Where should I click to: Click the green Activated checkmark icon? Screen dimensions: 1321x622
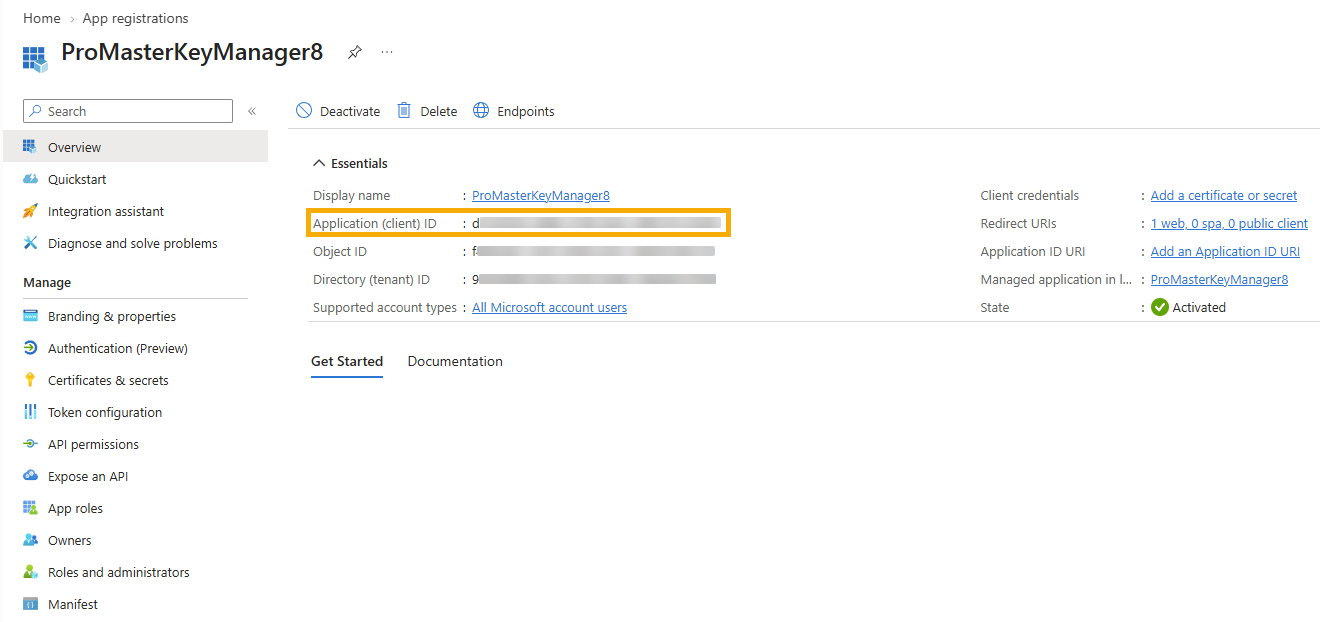coord(1160,307)
